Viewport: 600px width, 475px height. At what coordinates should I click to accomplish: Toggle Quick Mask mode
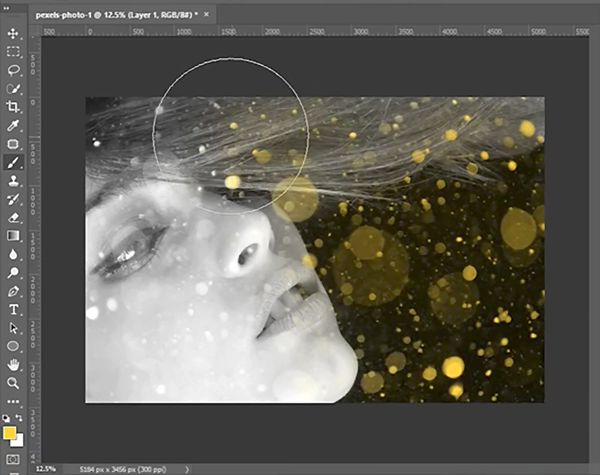click(x=13, y=459)
